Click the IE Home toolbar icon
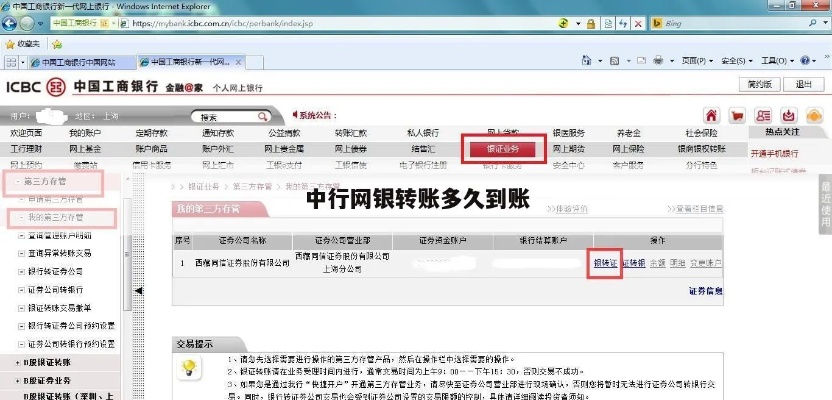This screenshot has height=400, width=832. pos(586,60)
